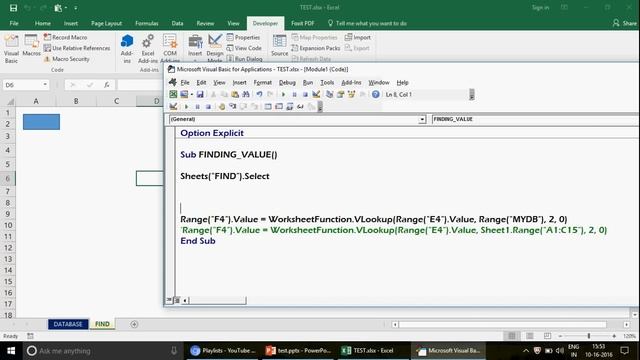Screen dimensions: 640x360
Task: Open the VBA editor Window menu
Action: click(379, 82)
